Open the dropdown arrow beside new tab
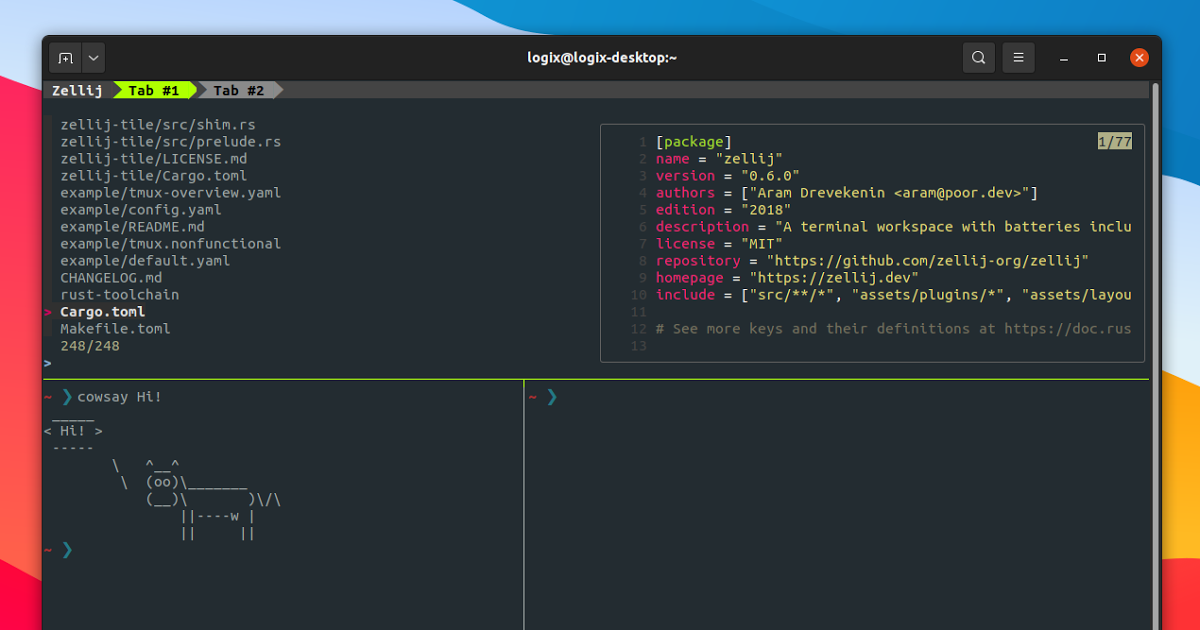Viewport: 1200px width, 630px height. click(94, 58)
